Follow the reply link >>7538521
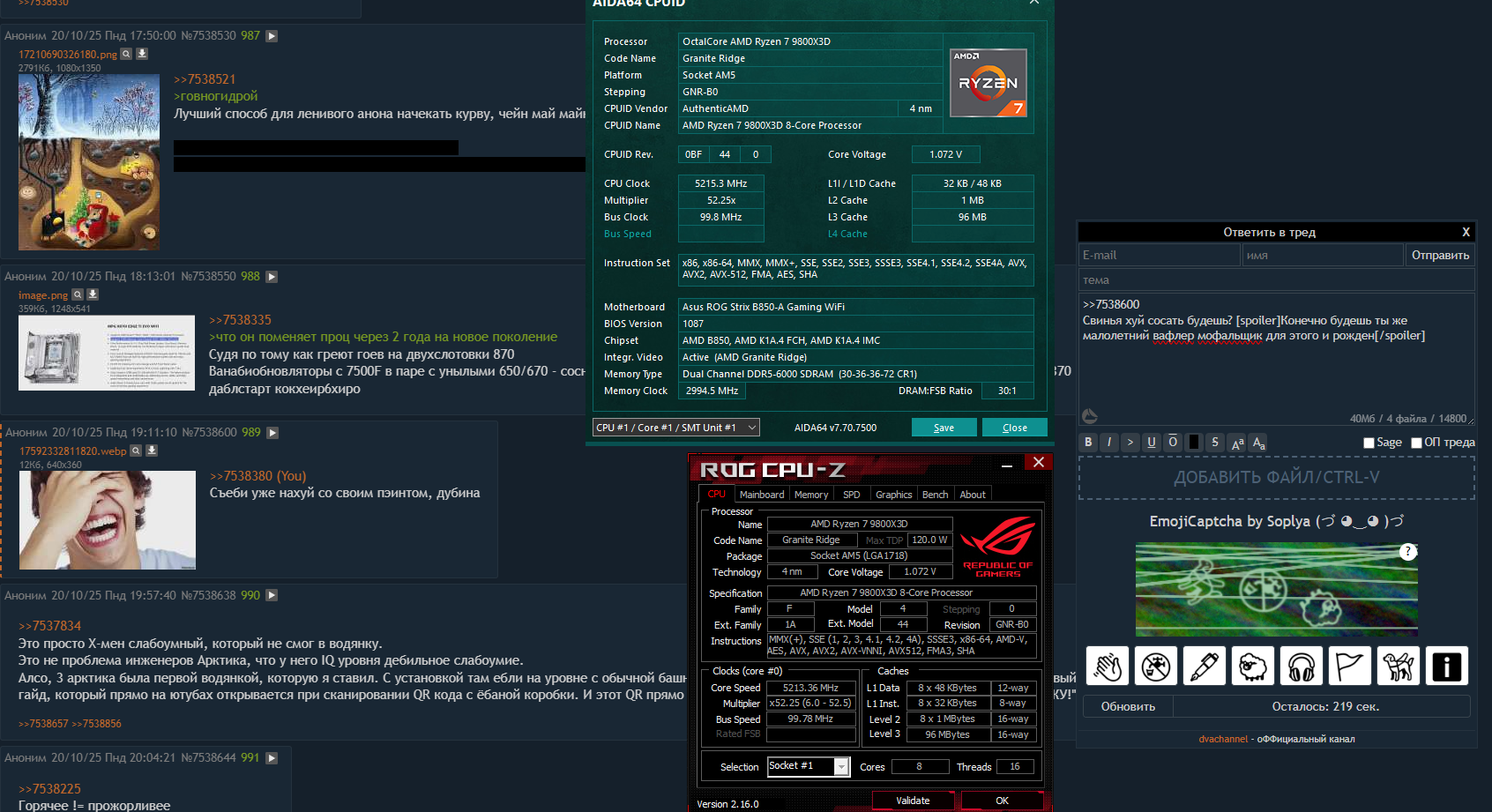1492x812 pixels. coord(205,79)
